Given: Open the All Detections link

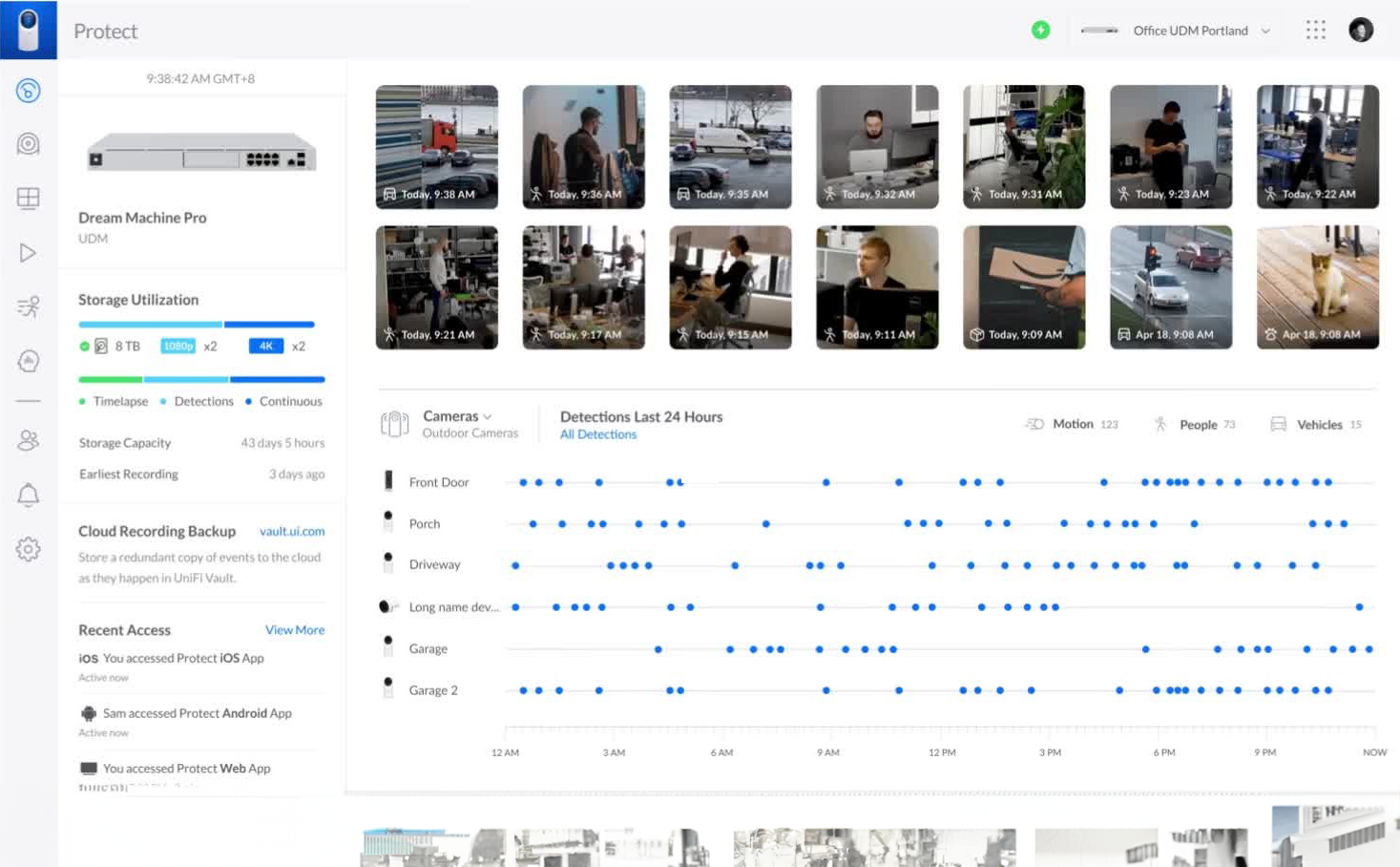Looking at the screenshot, I should click(x=597, y=434).
